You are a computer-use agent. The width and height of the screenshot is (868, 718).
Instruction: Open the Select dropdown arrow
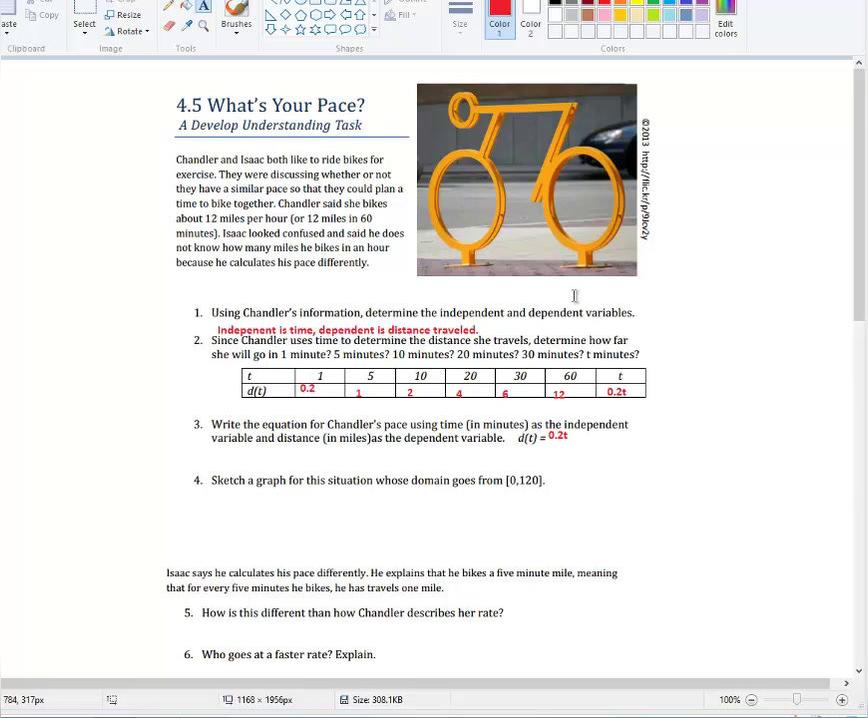pyautogui.click(x=84, y=33)
